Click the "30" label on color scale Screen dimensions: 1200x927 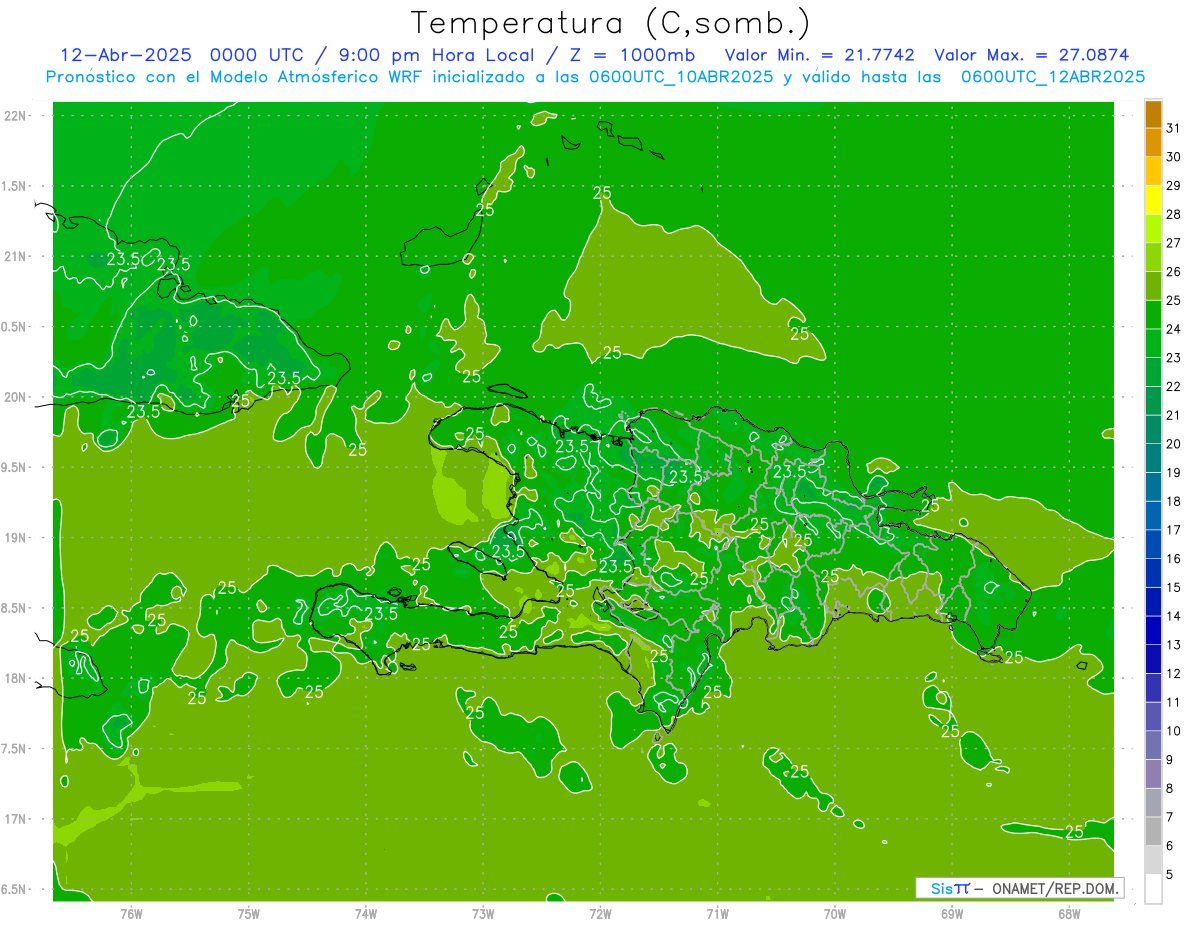1174,157
